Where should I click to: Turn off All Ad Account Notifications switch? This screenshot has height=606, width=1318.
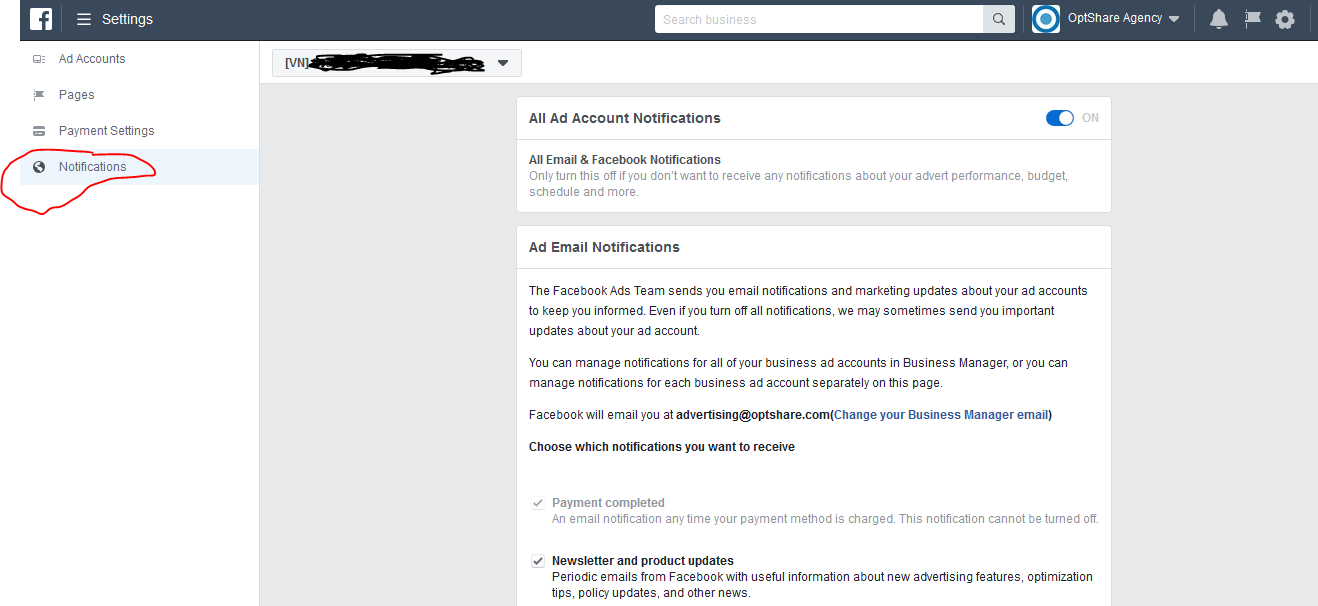point(1060,118)
